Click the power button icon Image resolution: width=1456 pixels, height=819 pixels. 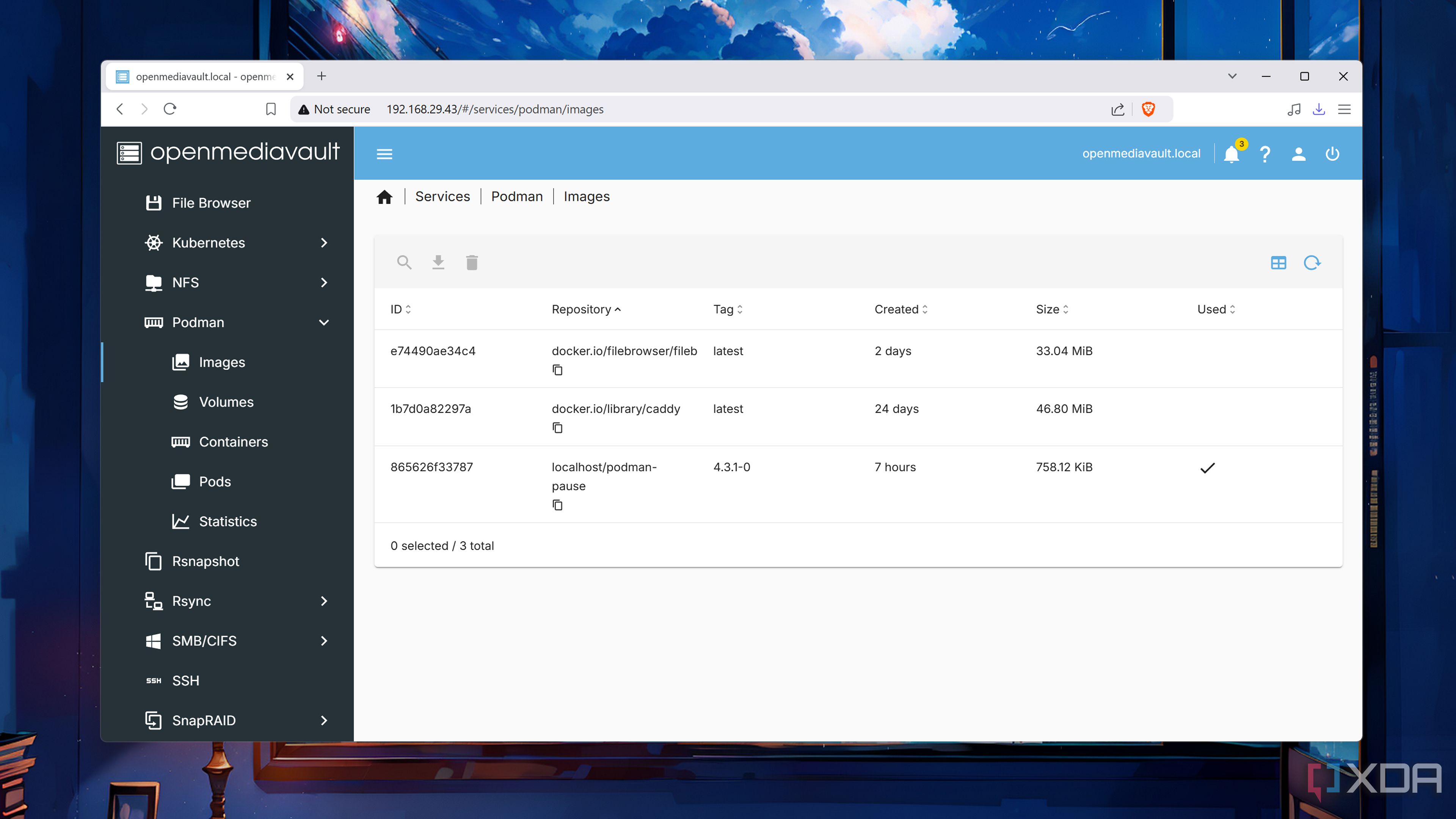pyautogui.click(x=1332, y=154)
